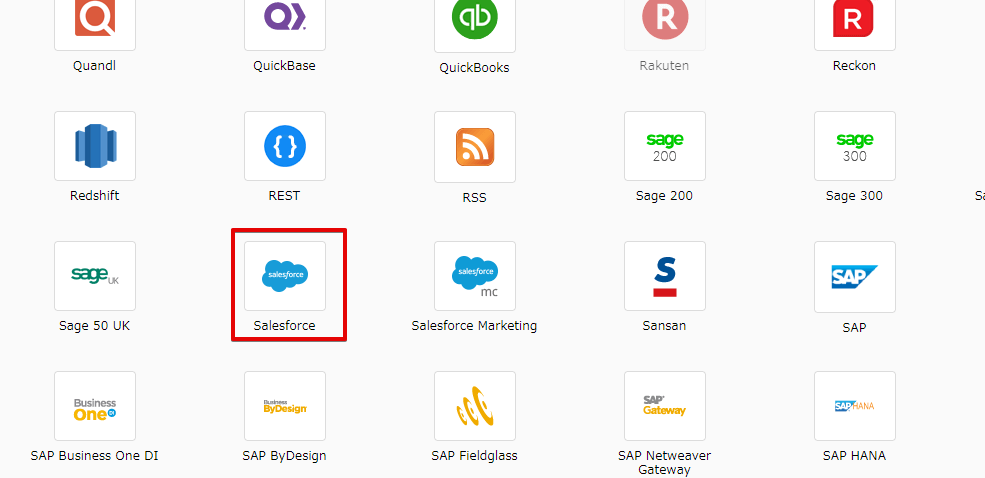Image resolution: width=985 pixels, height=478 pixels.
Task: Select the Sansan connector icon
Action: point(665,276)
